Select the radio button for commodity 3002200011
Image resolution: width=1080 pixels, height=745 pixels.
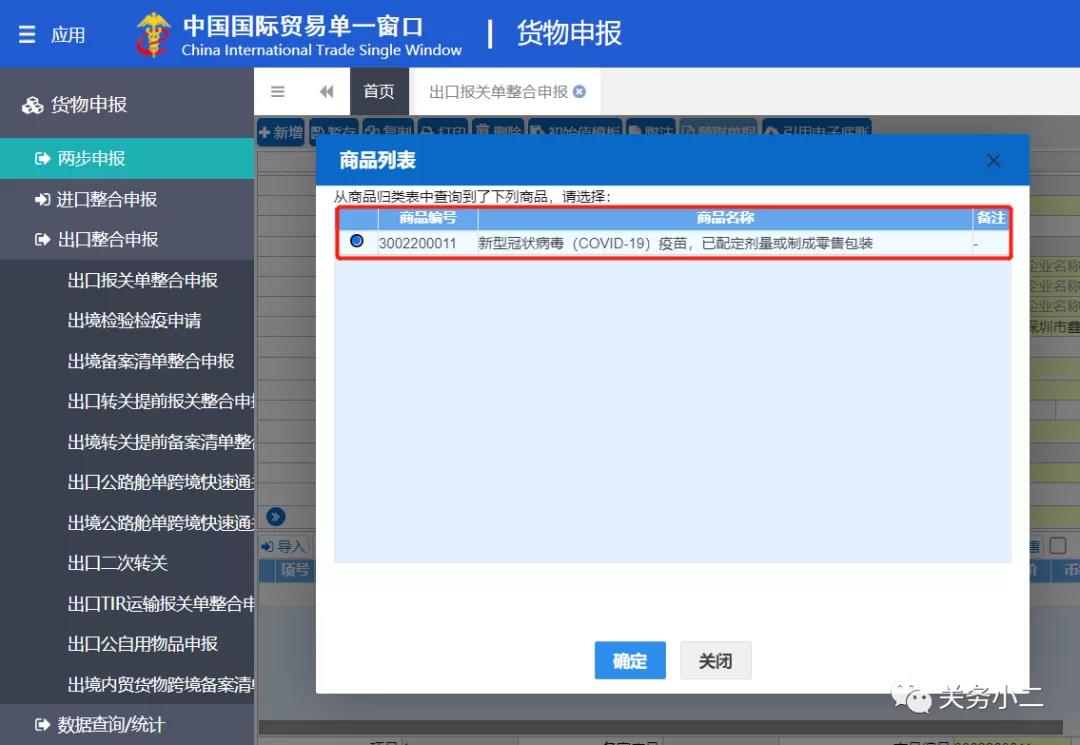357,240
